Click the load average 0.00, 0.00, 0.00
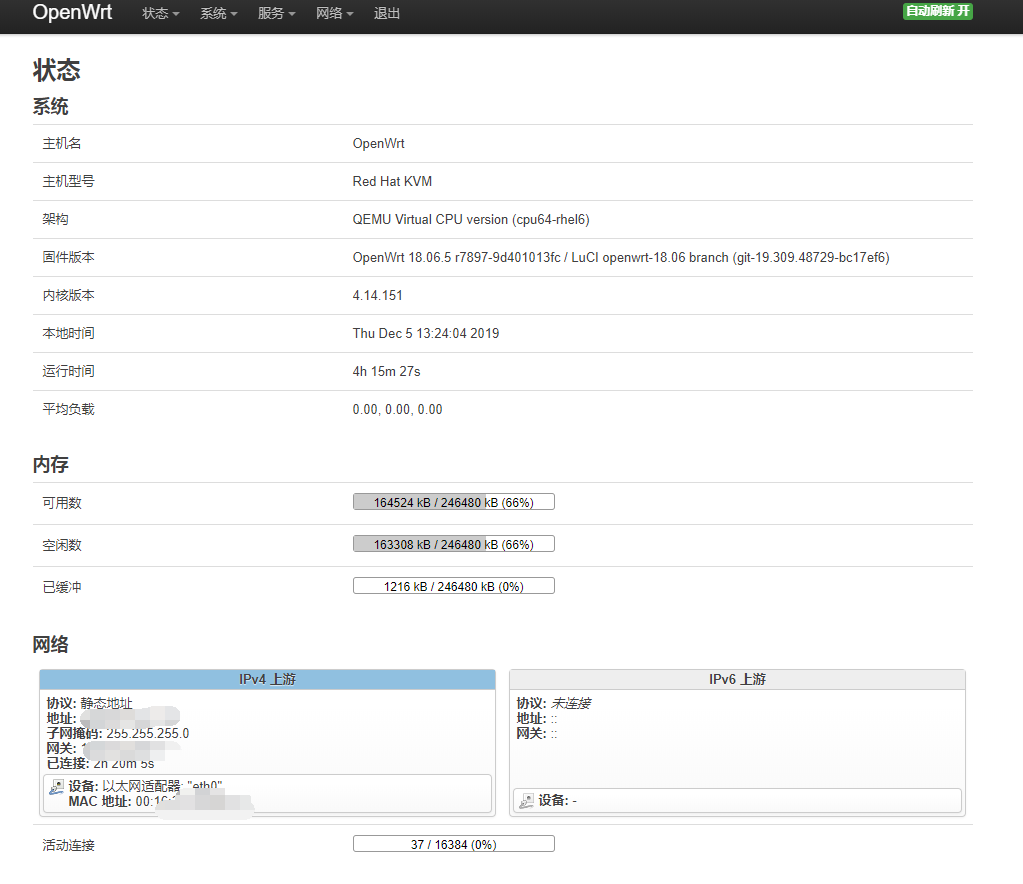The image size is (1023, 884). 397,410
